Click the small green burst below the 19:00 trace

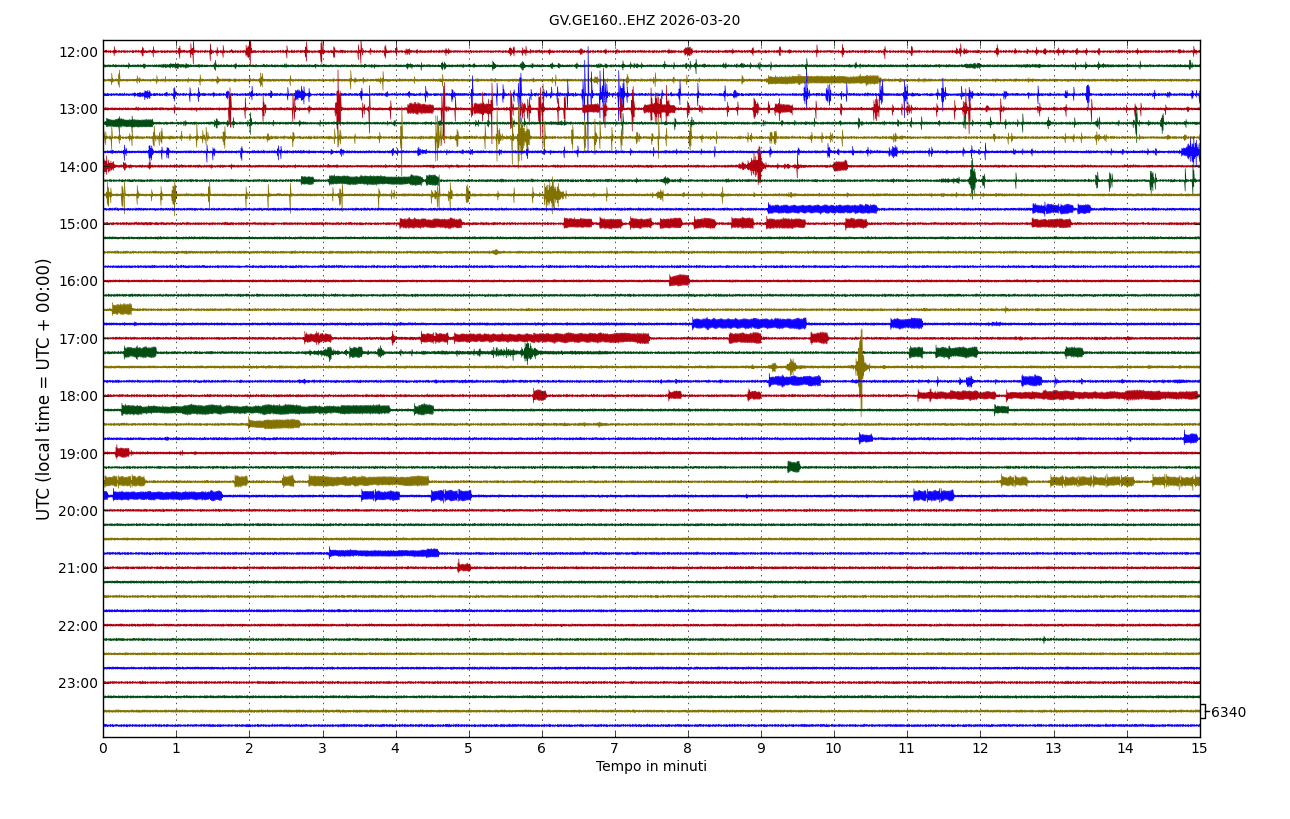[x=793, y=467]
